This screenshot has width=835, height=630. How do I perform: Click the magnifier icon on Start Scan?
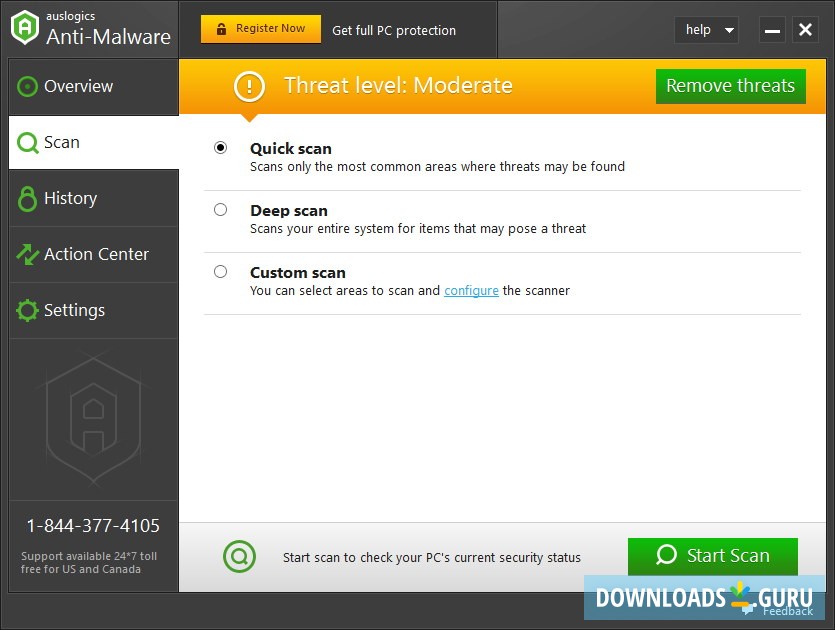666,555
